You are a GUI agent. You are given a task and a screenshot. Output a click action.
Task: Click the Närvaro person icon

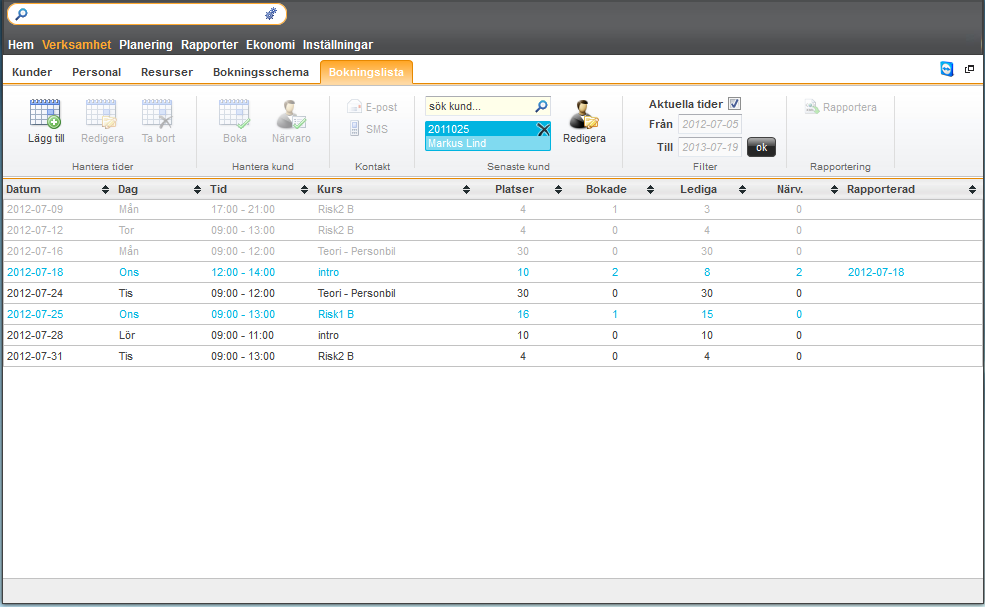[291, 114]
